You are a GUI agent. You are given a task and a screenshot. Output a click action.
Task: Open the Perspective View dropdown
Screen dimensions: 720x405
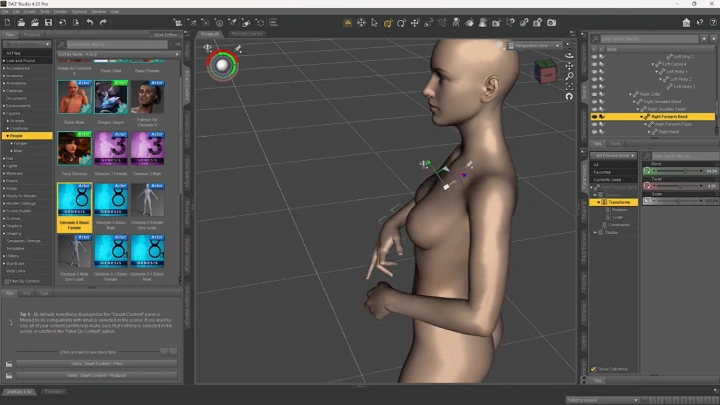coord(535,45)
